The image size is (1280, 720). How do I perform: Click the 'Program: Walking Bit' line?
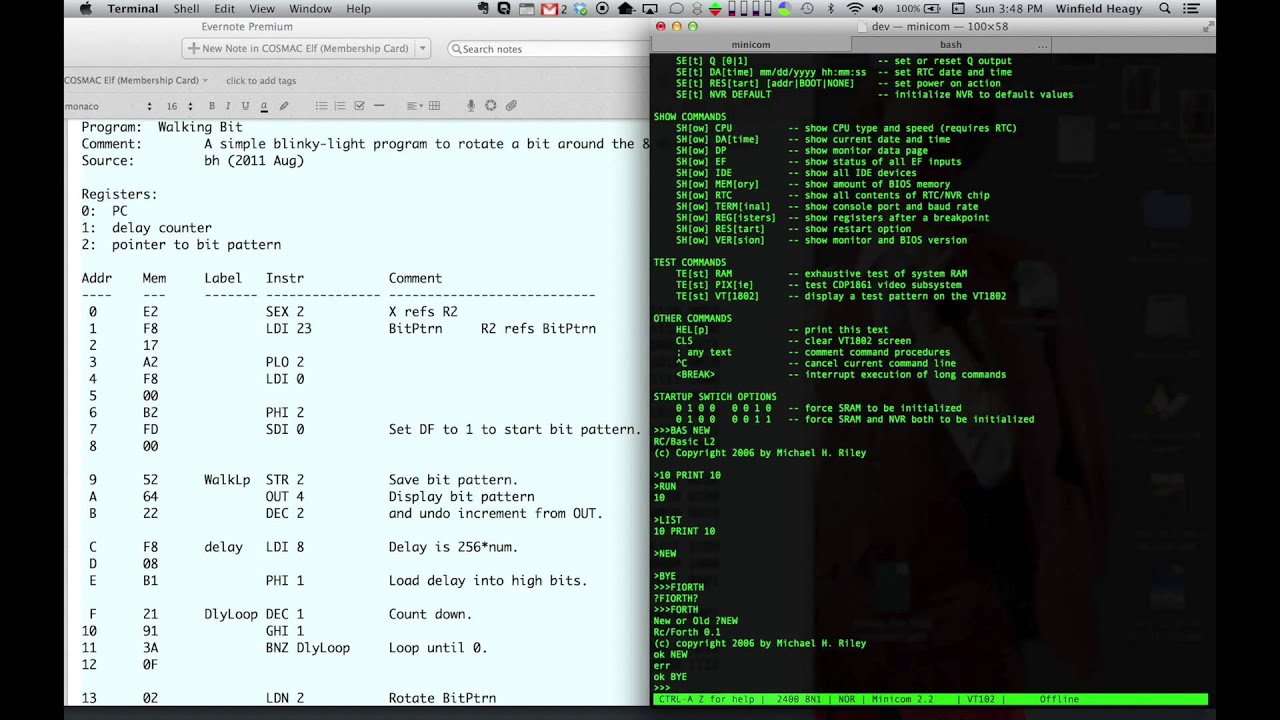coord(161,127)
